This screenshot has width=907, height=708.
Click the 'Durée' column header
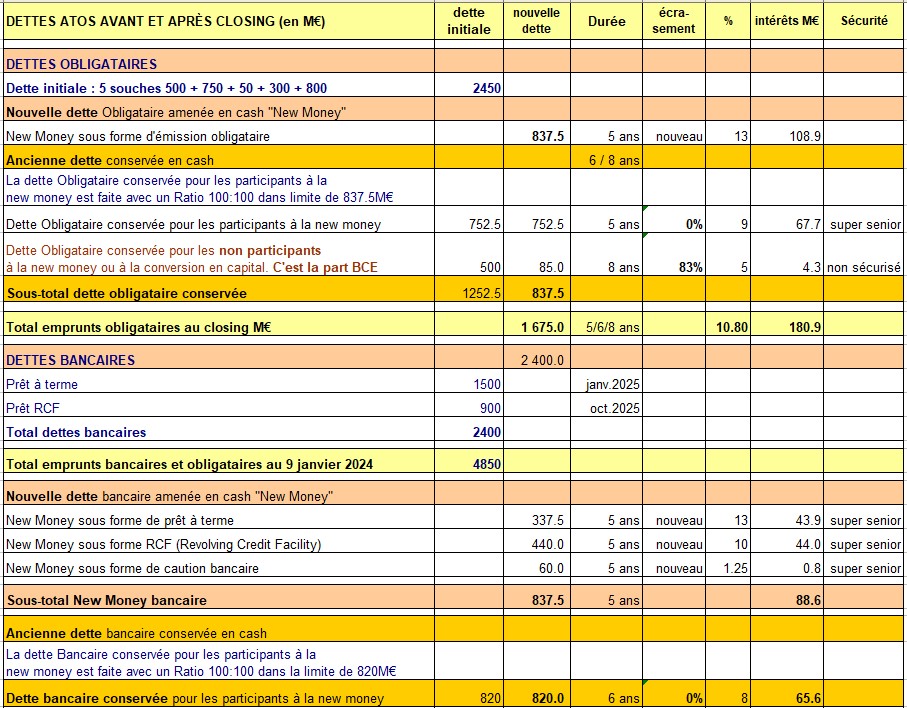click(x=606, y=21)
